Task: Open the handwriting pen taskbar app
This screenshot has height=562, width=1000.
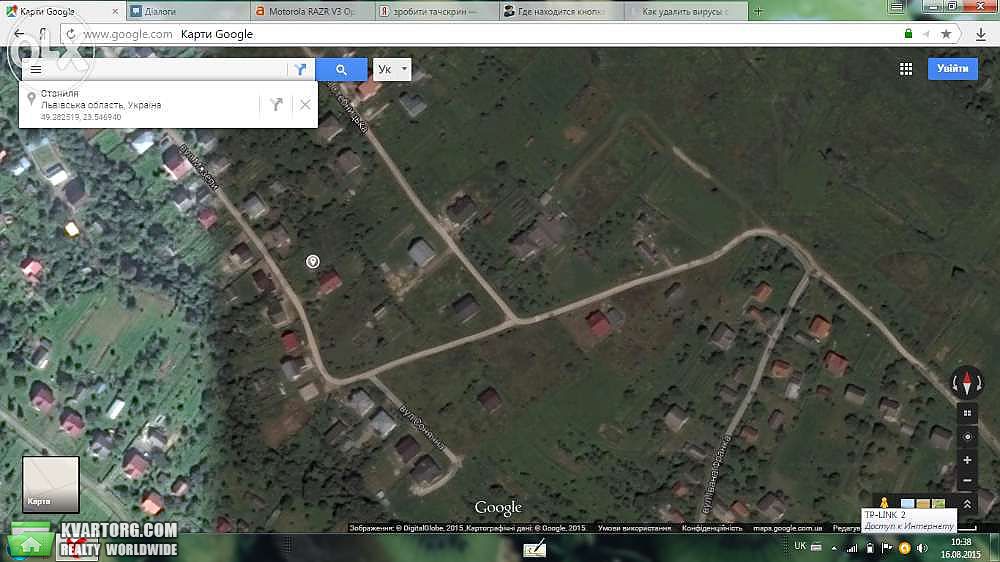Action: point(534,548)
